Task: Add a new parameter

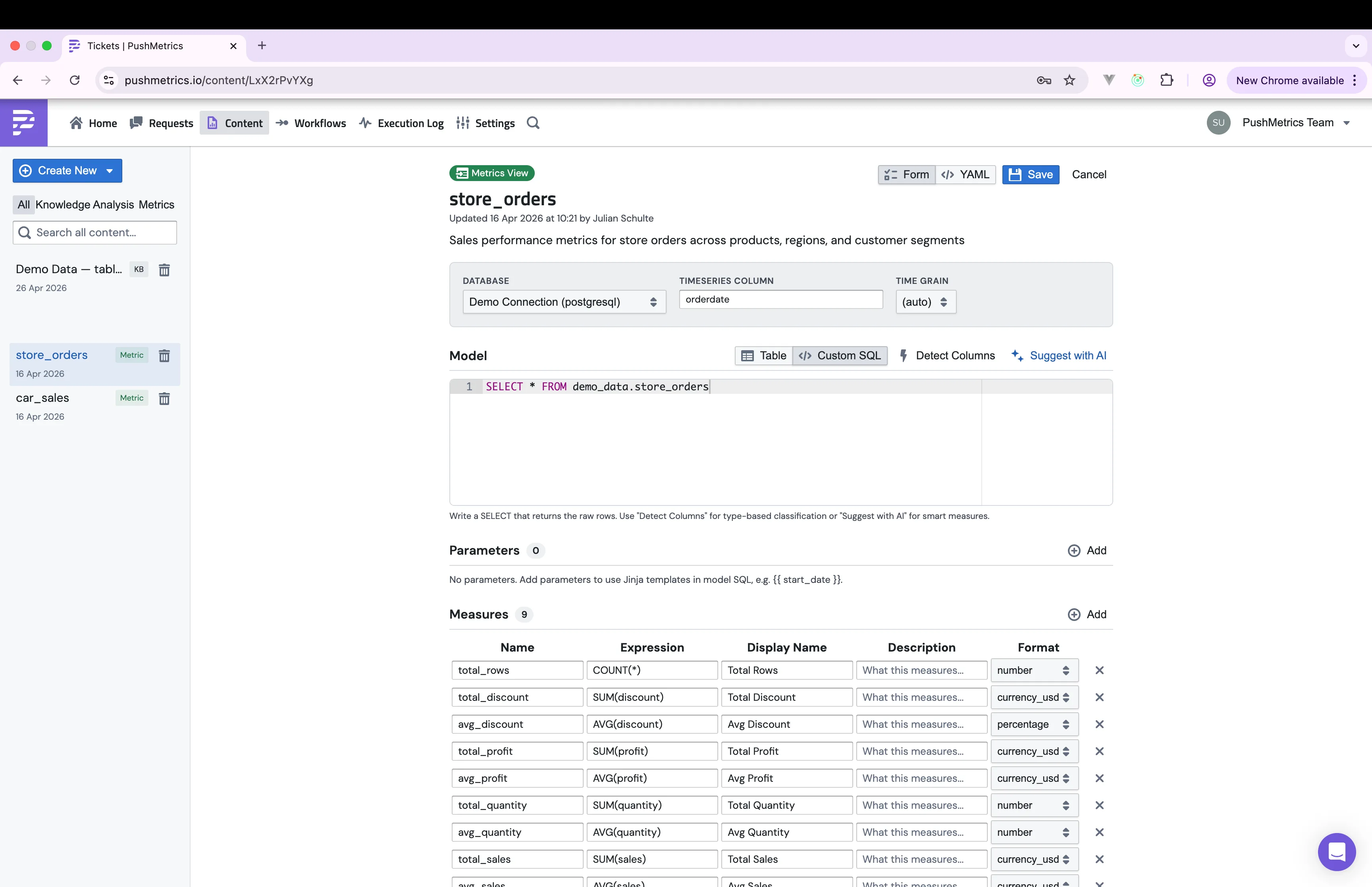Action: point(1087,551)
